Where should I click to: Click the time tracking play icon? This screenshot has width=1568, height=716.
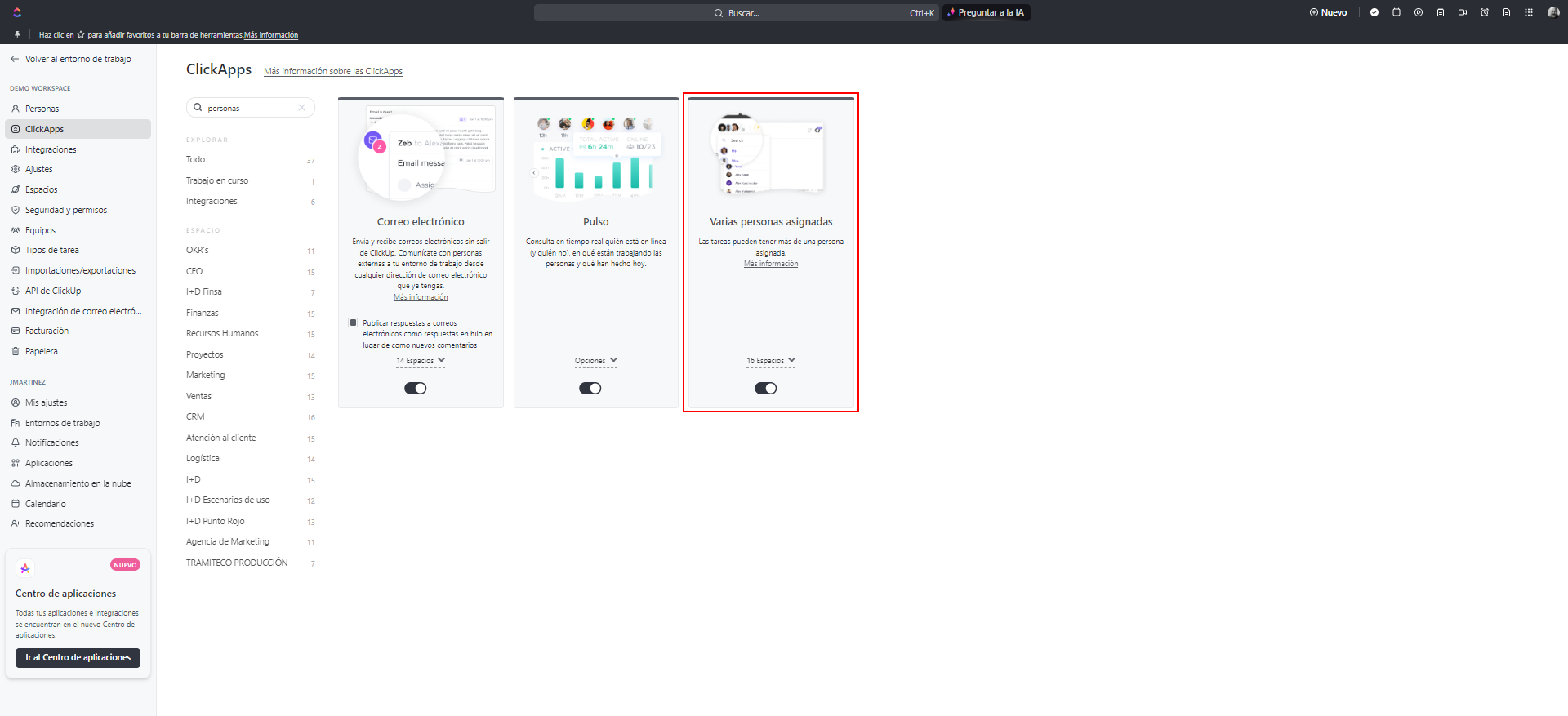(1419, 12)
